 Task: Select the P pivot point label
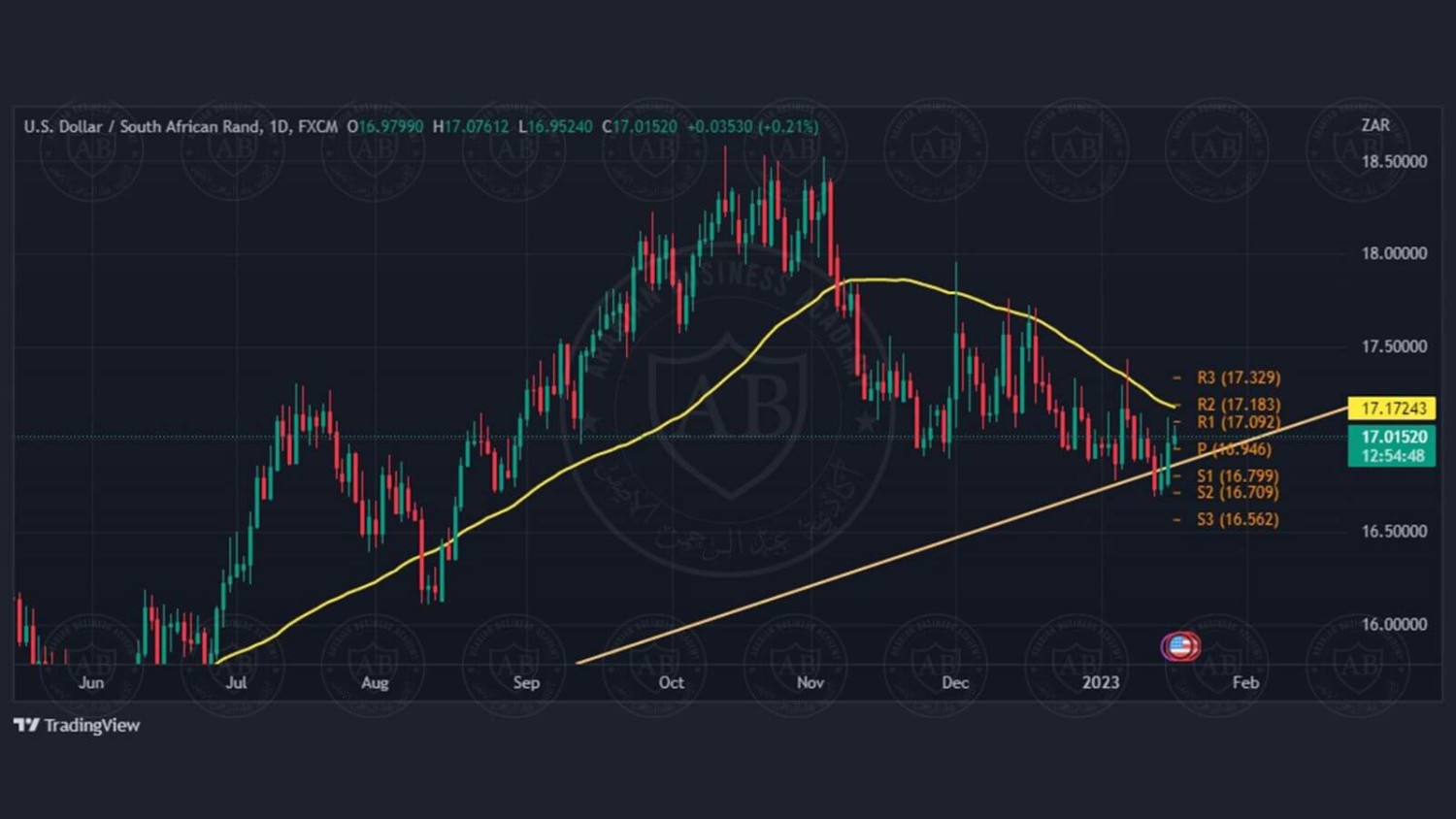pos(1234,449)
